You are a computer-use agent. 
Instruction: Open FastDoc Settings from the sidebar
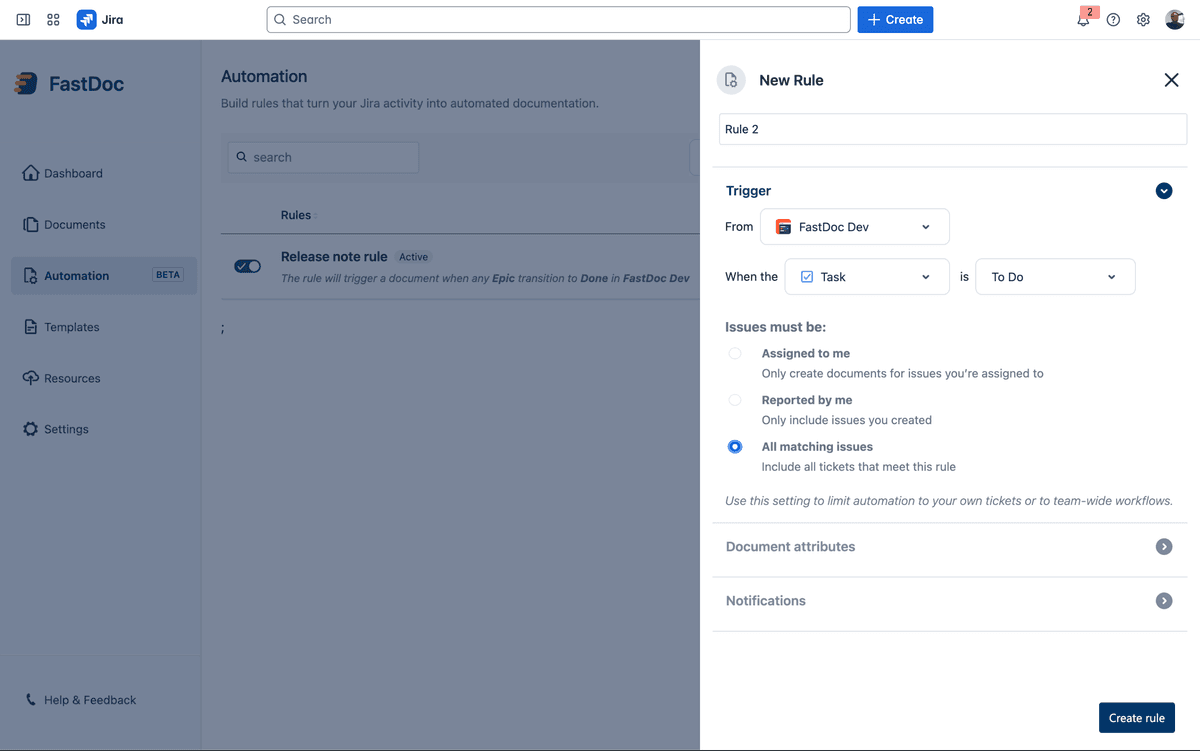(66, 428)
